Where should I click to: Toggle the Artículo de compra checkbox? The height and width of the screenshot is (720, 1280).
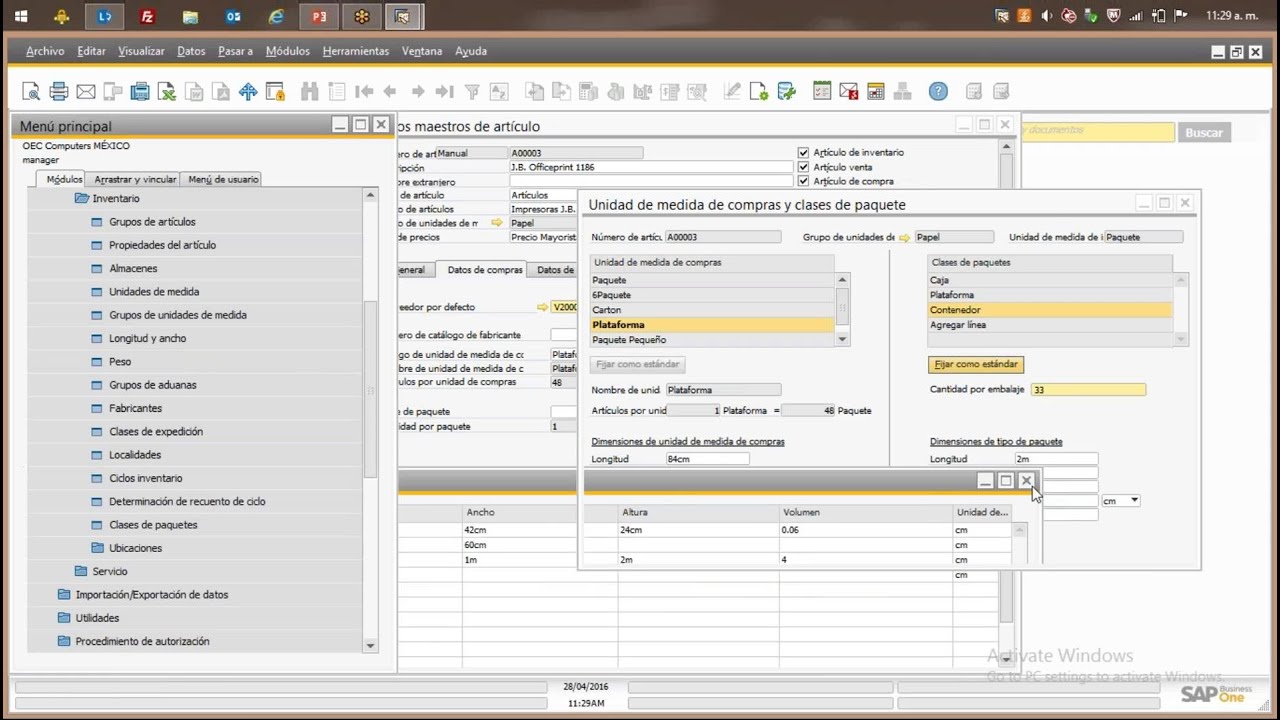click(803, 181)
